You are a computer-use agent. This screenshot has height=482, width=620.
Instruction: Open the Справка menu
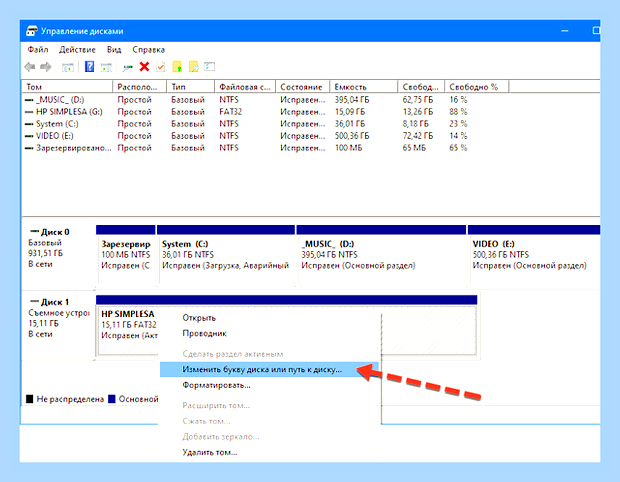tap(148, 49)
